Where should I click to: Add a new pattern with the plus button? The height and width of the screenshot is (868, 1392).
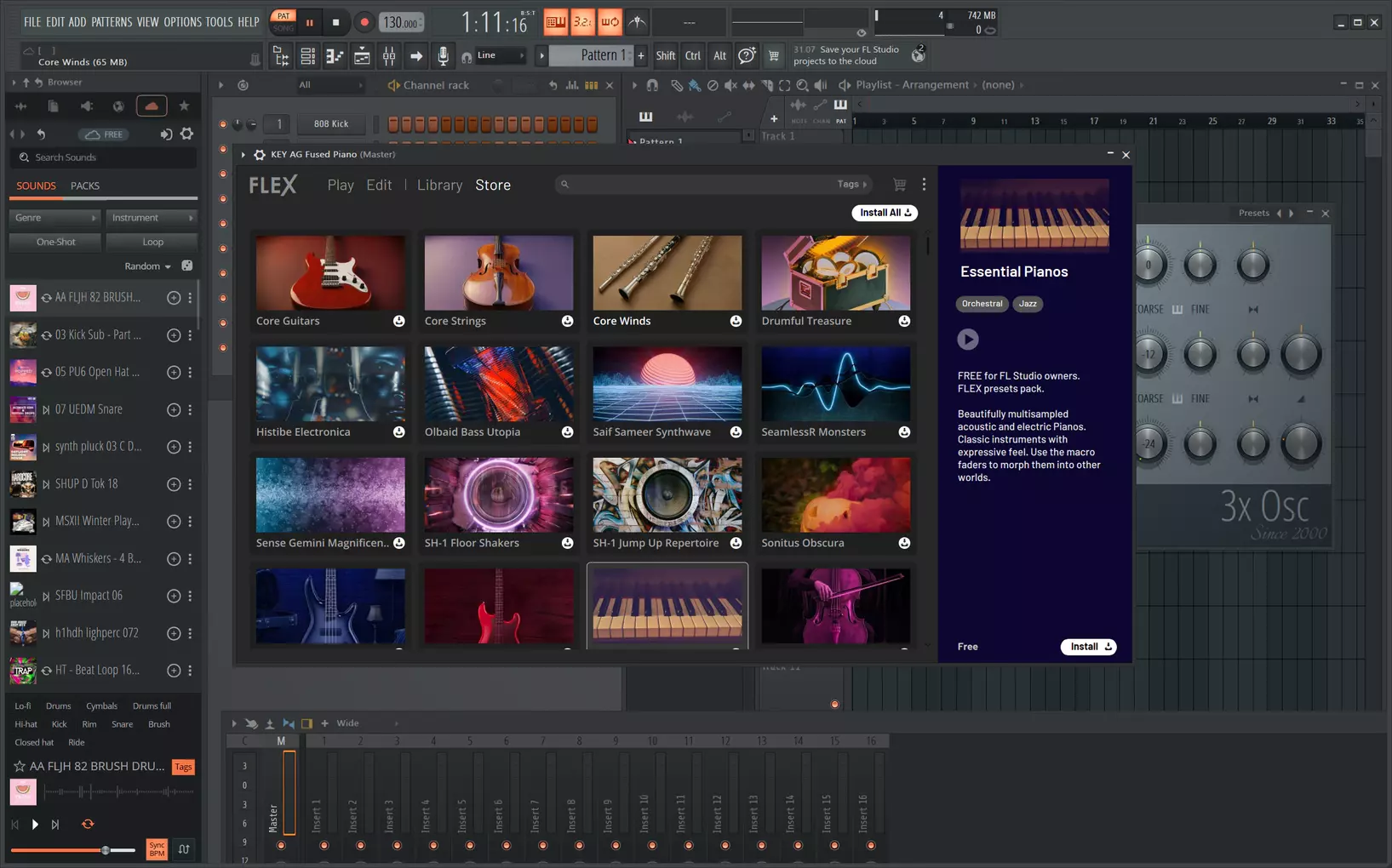click(641, 55)
